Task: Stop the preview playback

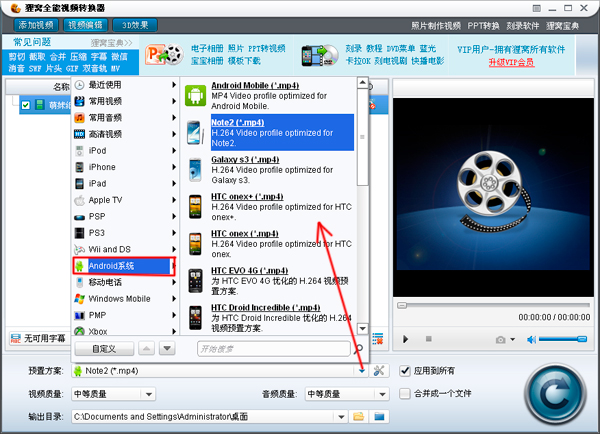Action: tap(429, 339)
